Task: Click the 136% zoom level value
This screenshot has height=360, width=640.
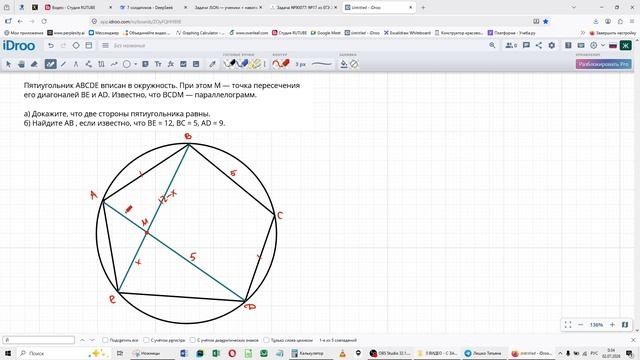Action: point(596,325)
